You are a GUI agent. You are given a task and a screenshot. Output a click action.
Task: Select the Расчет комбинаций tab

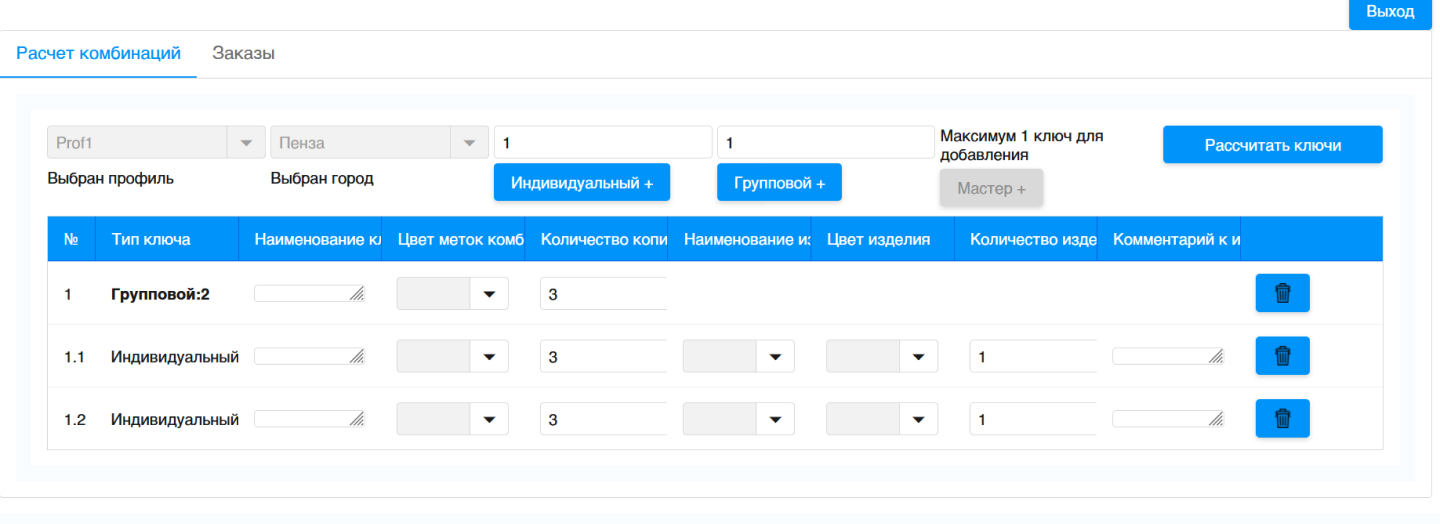(99, 54)
